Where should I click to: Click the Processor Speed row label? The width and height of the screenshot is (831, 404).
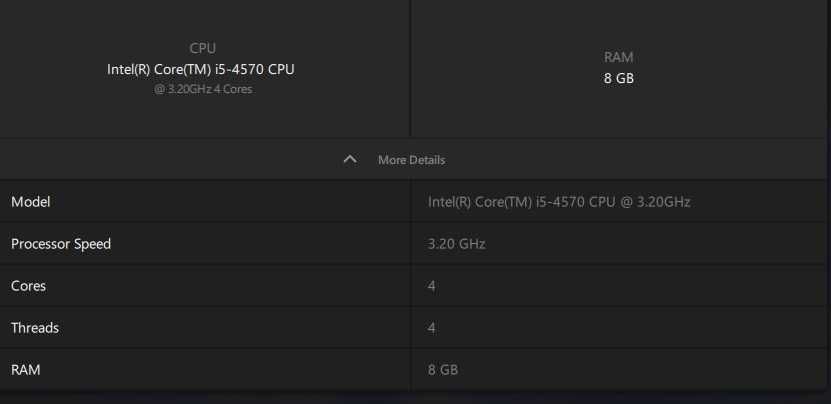click(x=61, y=244)
